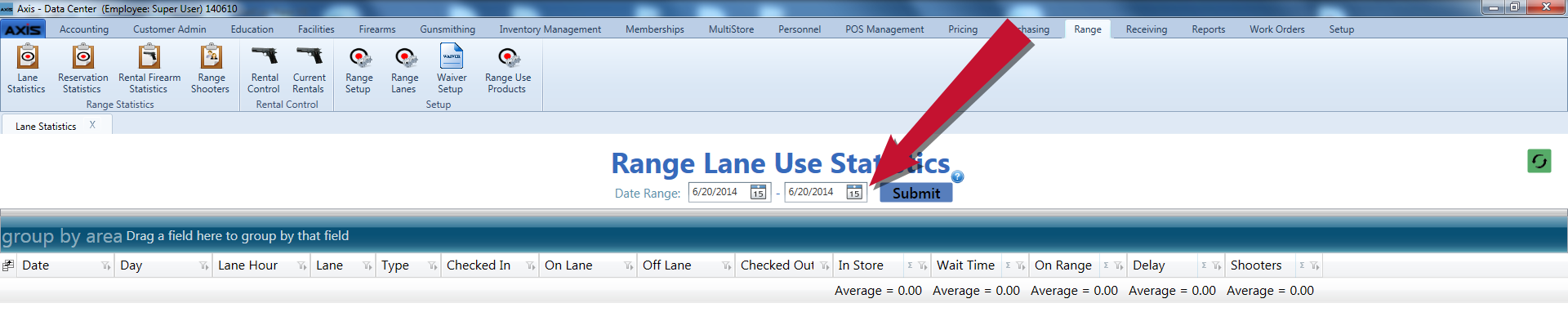Open filter on Lane Hour column
Screen dimensions: 1568x321
[302, 266]
